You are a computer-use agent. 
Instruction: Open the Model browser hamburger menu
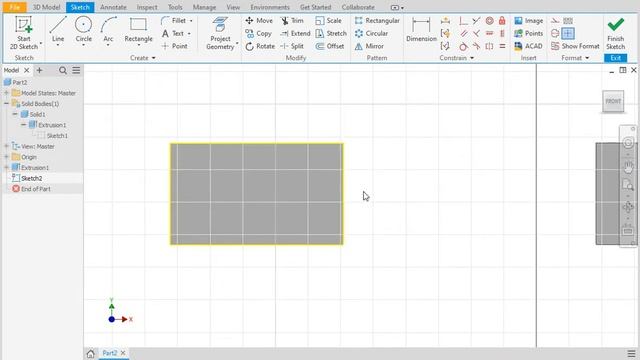[76, 70]
